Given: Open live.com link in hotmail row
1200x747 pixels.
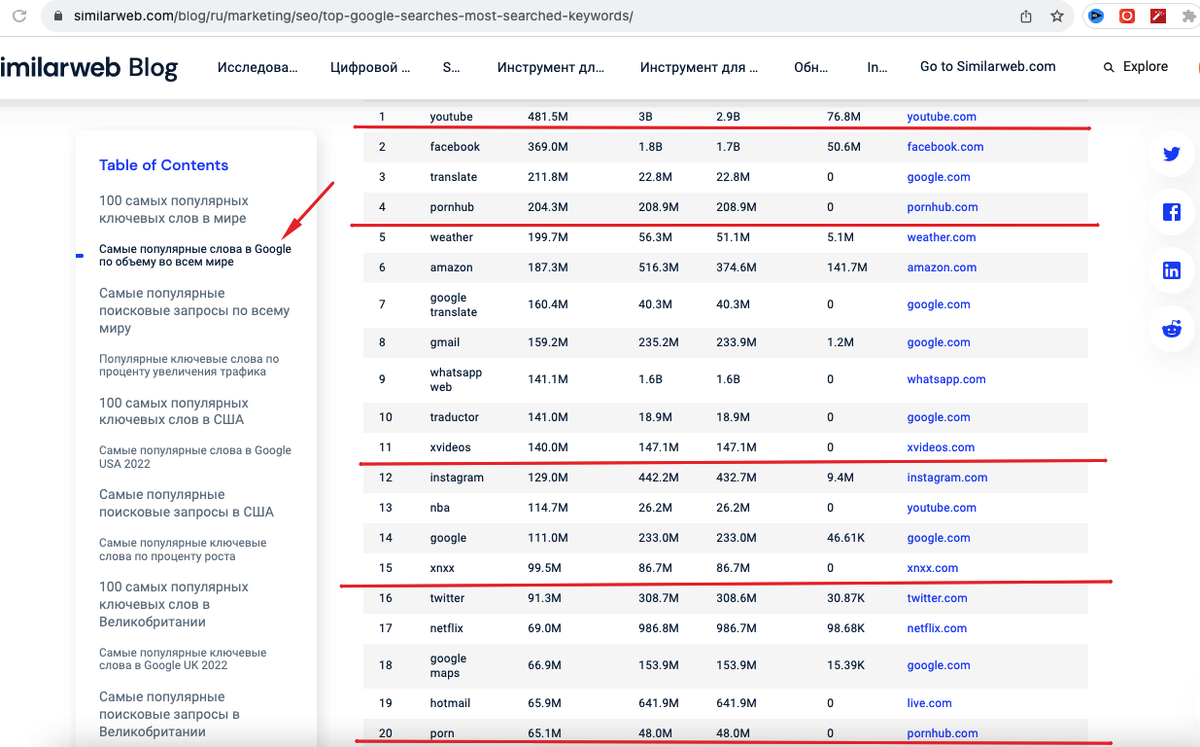Looking at the screenshot, I should (929, 703).
